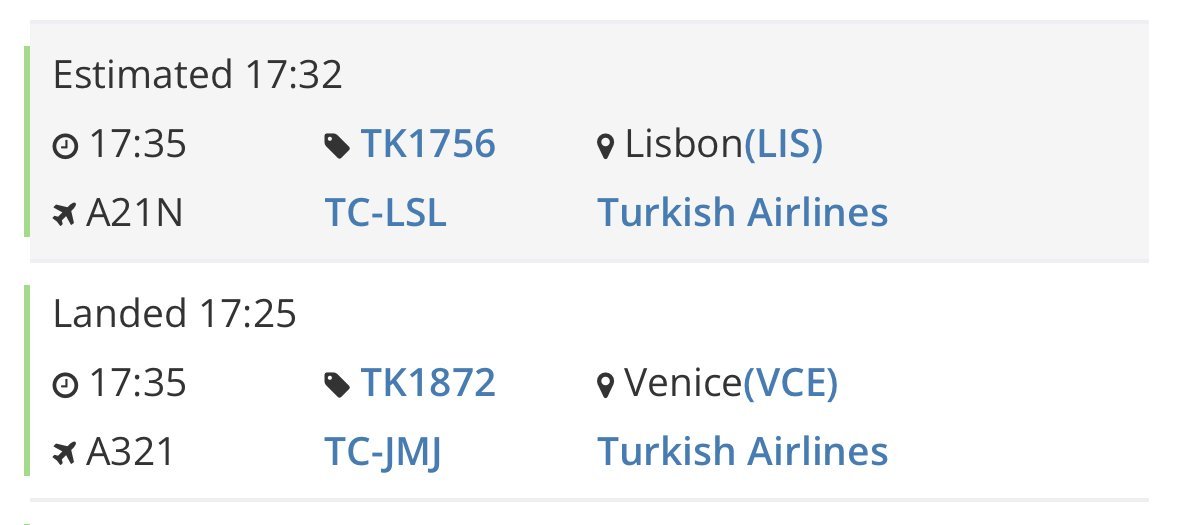Click the airplane icon beside A321
Viewport: 1179px width, 525px height.
click(x=65, y=453)
